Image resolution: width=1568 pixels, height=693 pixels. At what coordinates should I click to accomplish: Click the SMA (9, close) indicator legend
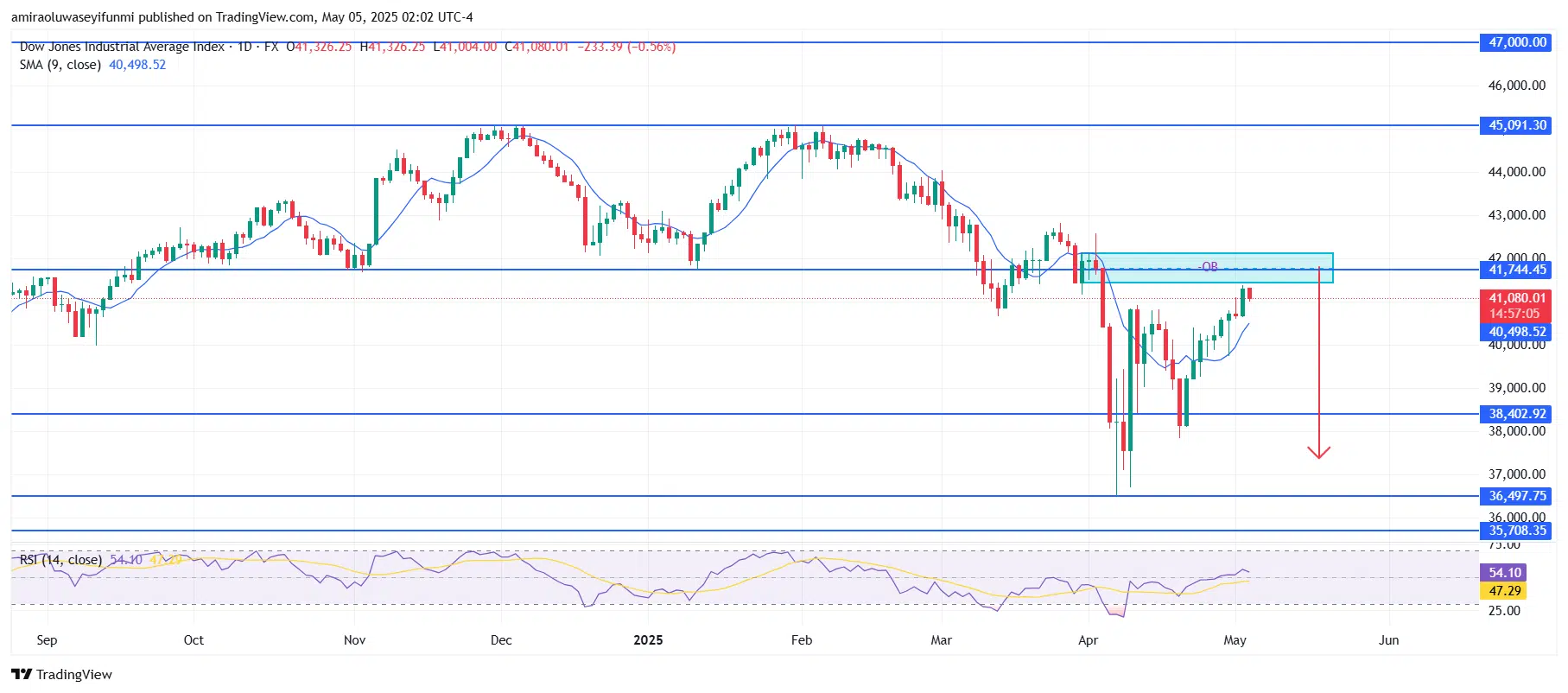60,65
